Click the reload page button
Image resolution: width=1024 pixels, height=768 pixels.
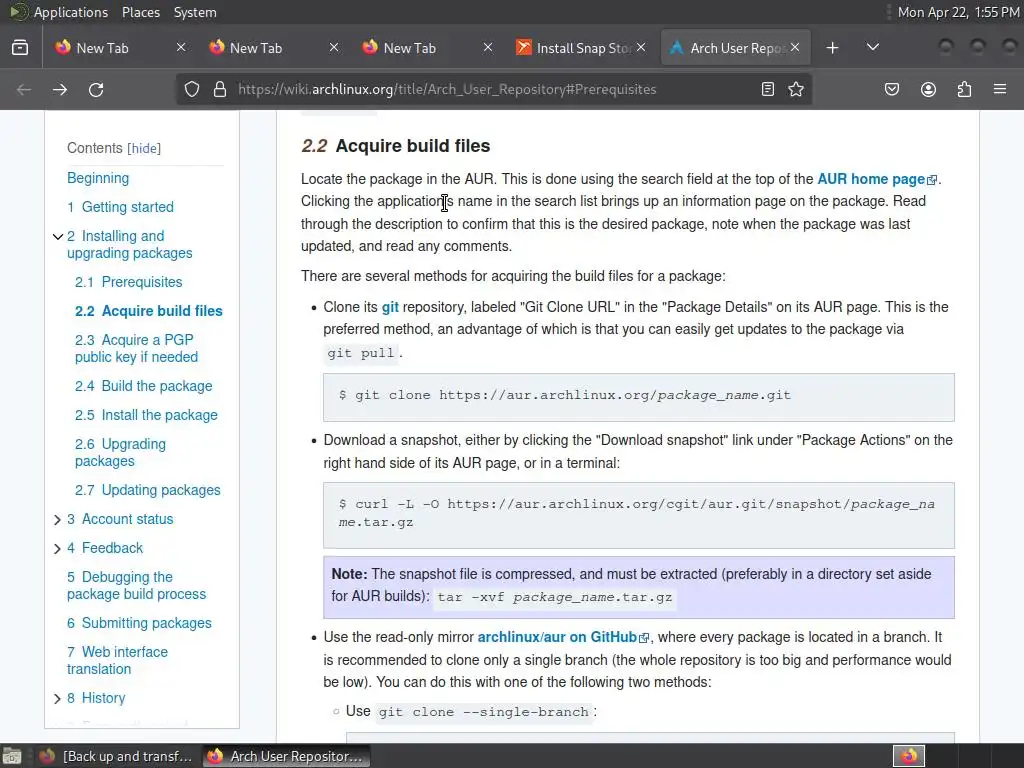tap(96, 89)
